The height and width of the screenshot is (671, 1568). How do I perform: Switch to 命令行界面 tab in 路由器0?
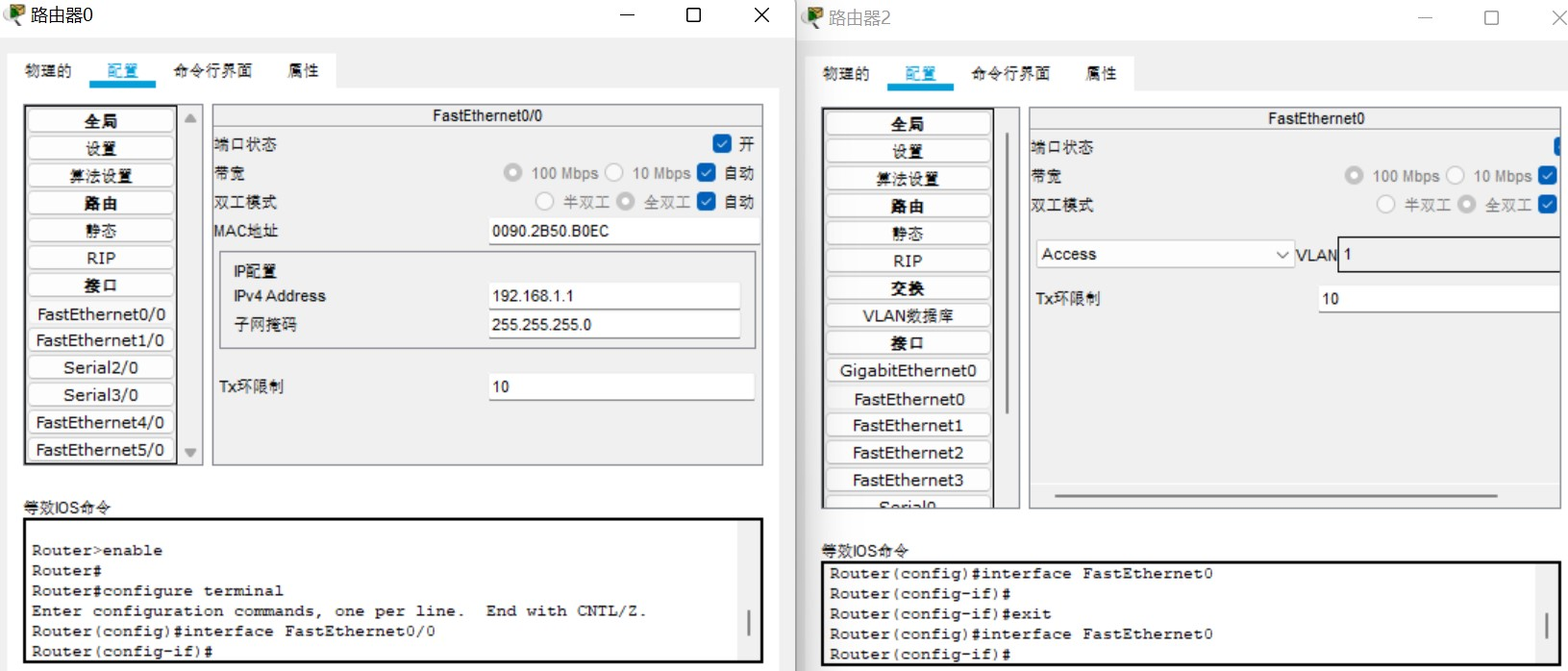(x=212, y=70)
